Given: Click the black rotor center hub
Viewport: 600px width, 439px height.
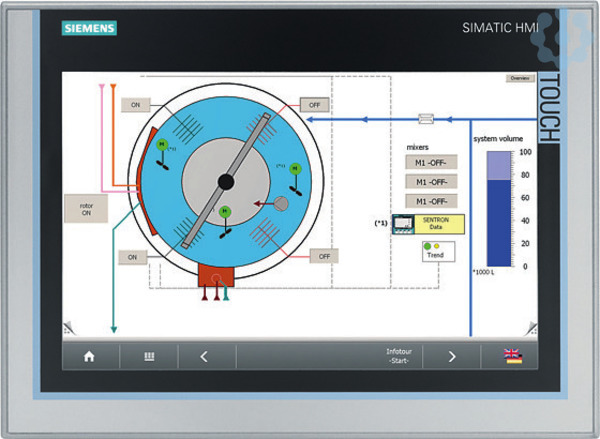Looking at the screenshot, I should click(226, 182).
